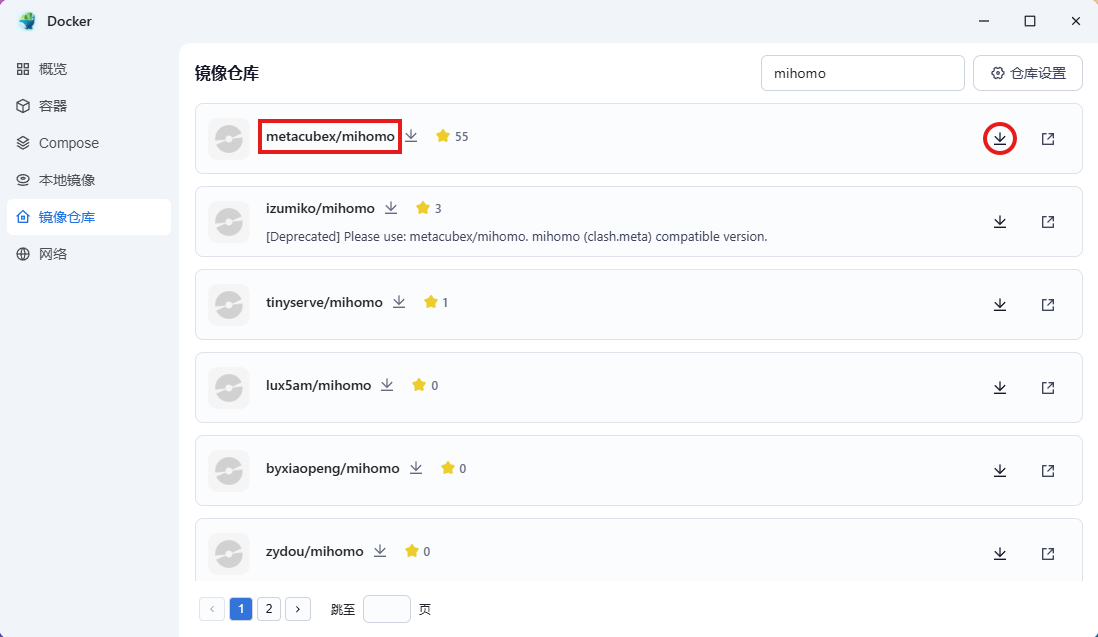The height and width of the screenshot is (637, 1098).
Task: Download the zydou/mihomo image
Action: (x=999, y=554)
